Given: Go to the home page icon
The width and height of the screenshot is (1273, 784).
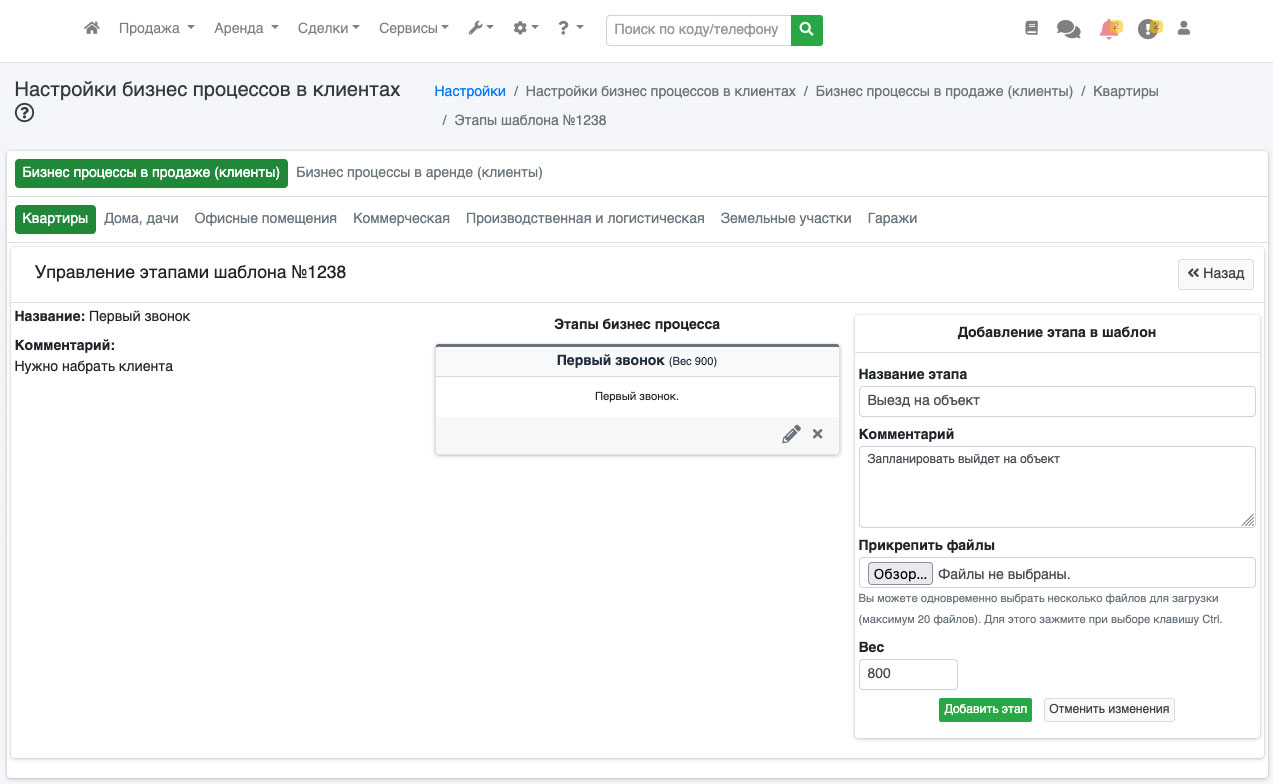Looking at the screenshot, I should (x=92, y=29).
